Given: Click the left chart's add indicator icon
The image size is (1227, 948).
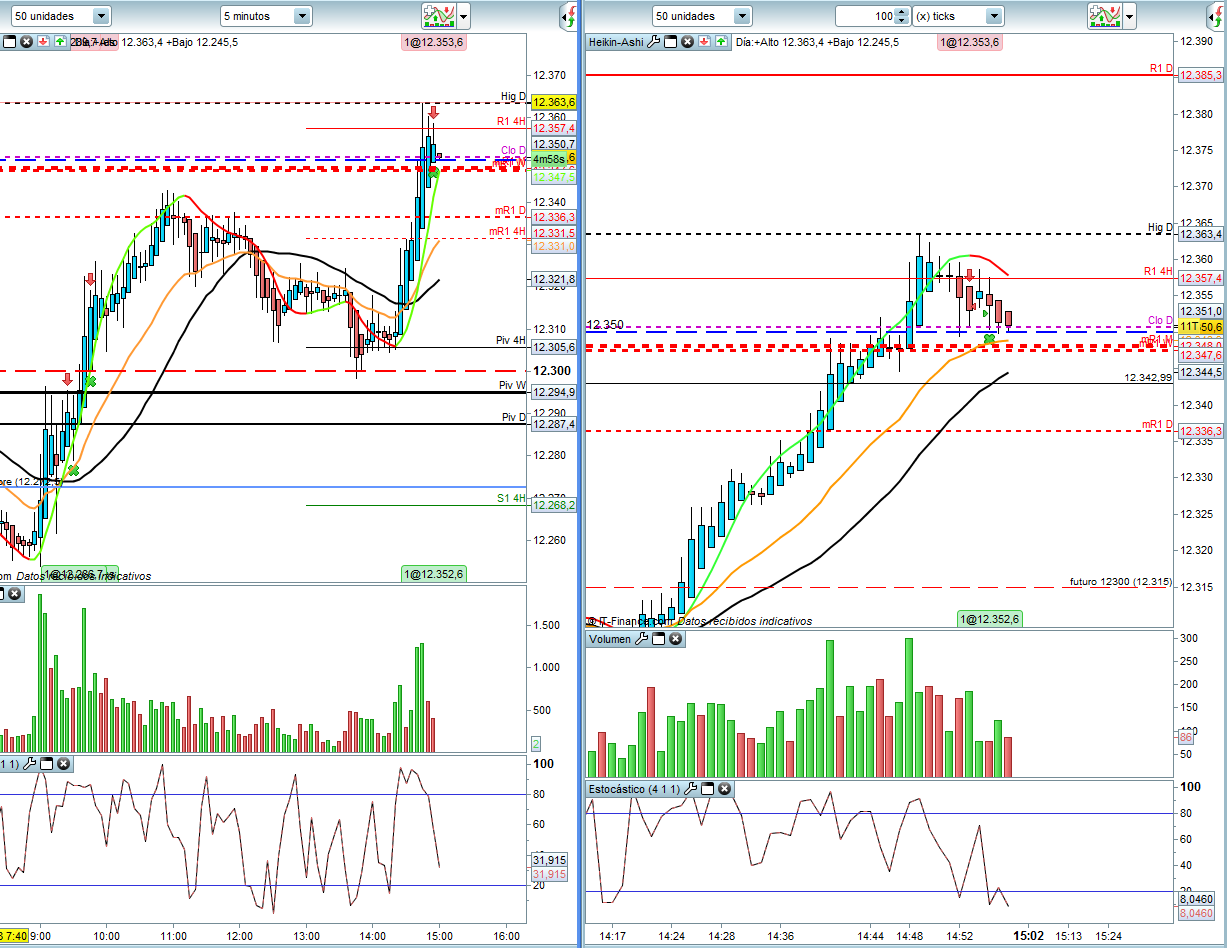Looking at the screenshot, I should pyautogui.click(x=438, y=16).
